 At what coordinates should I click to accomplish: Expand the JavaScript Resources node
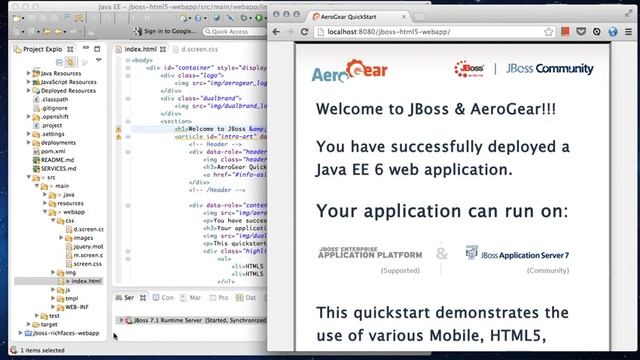click(29, 82)
